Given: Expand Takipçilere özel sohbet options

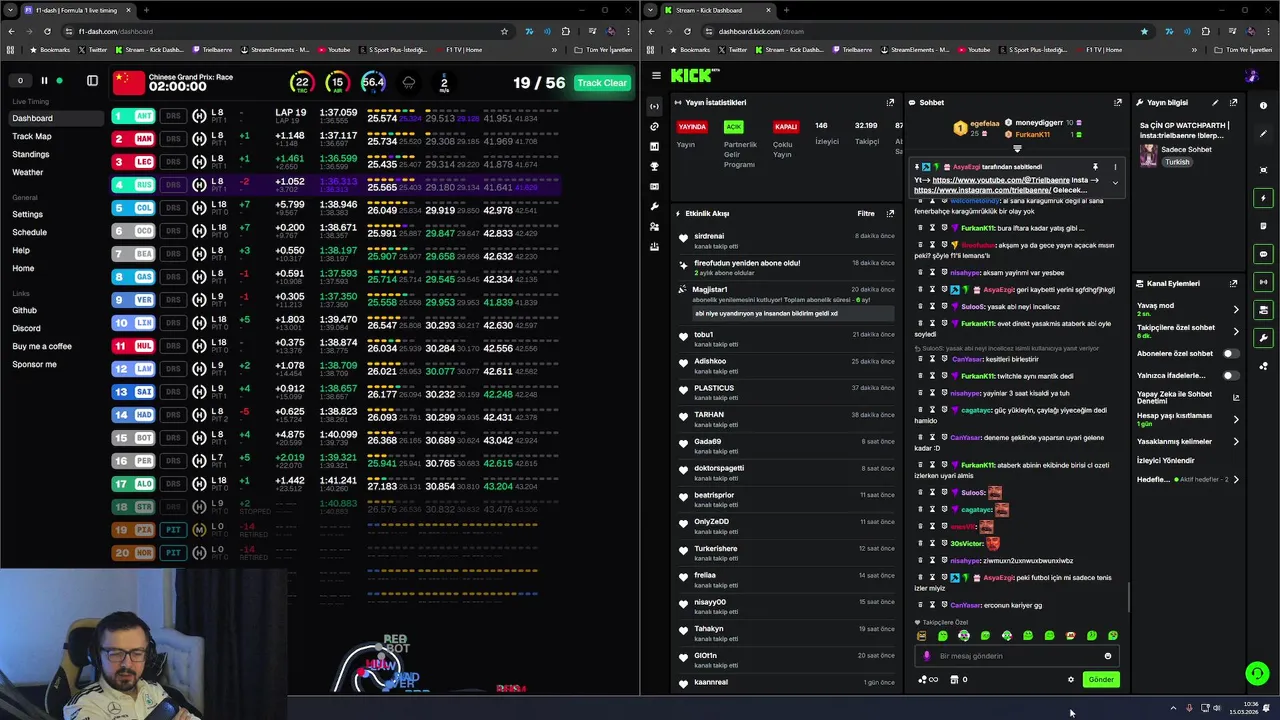Looking at the screenshot, I should pyautogui.click(x=1235, y=331).
